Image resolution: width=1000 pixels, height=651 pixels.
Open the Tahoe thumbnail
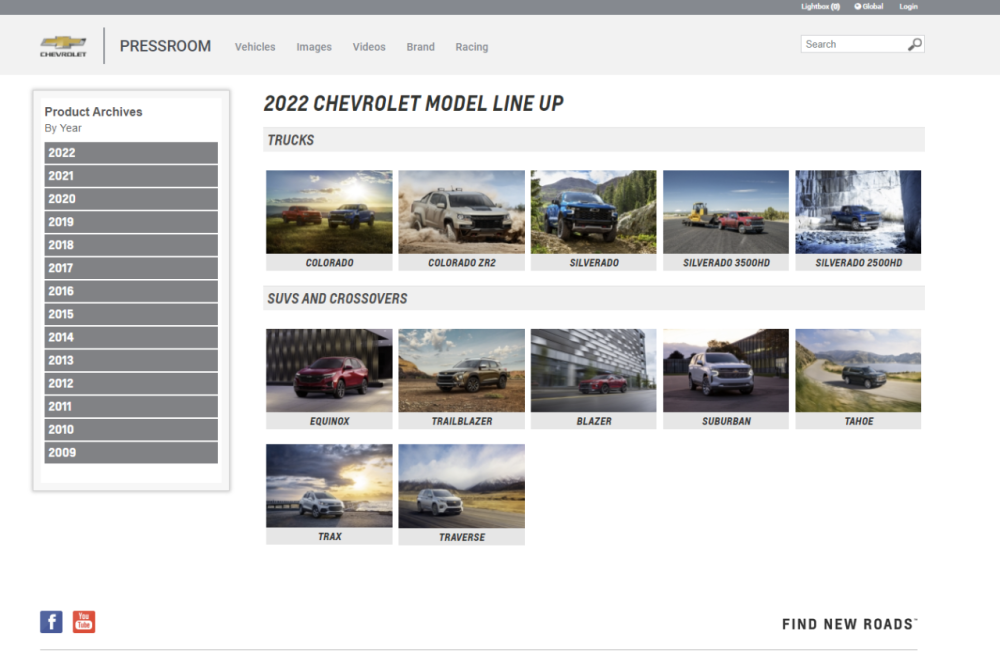click(858, 370)
